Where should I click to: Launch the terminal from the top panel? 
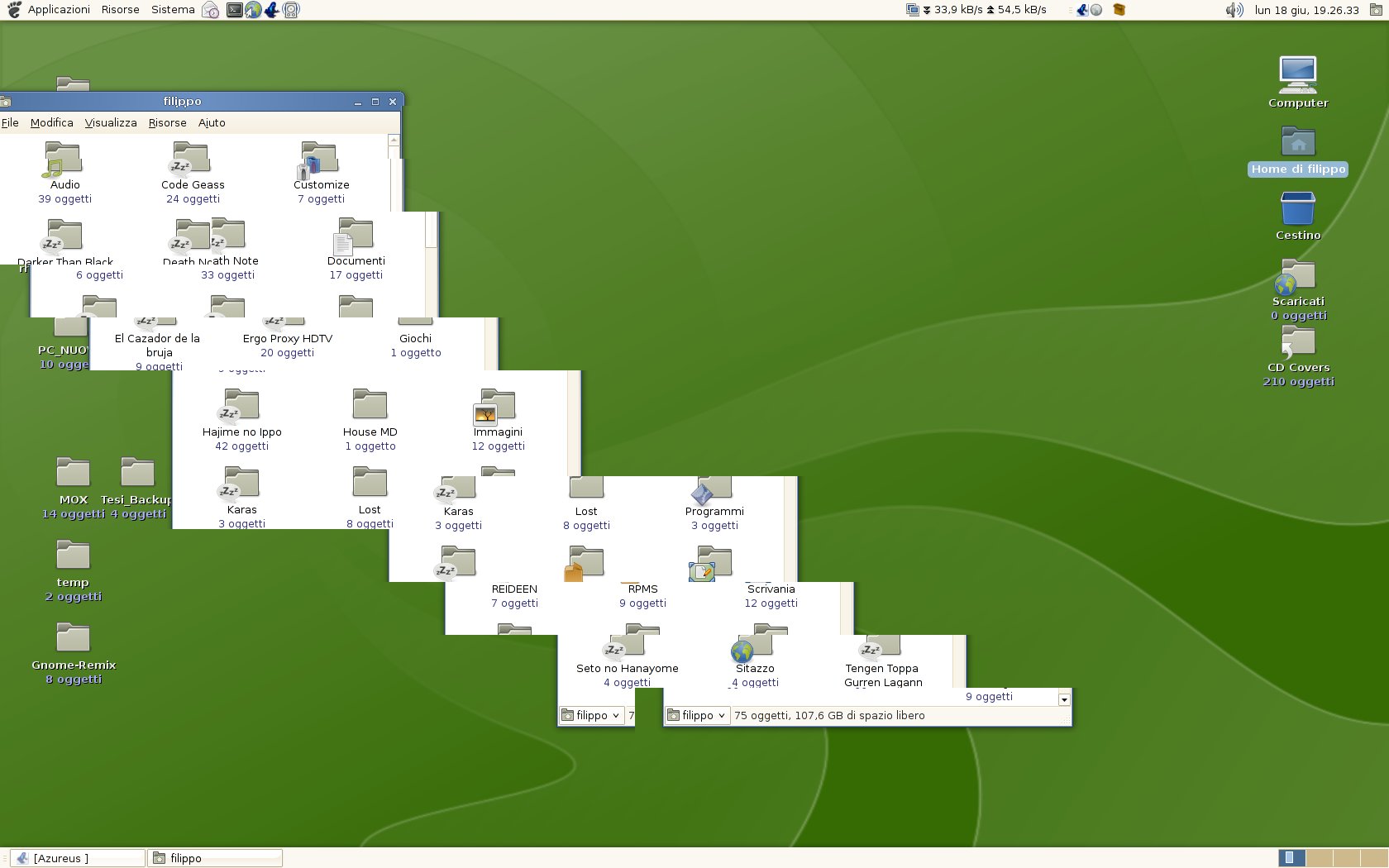coord(235,10)
